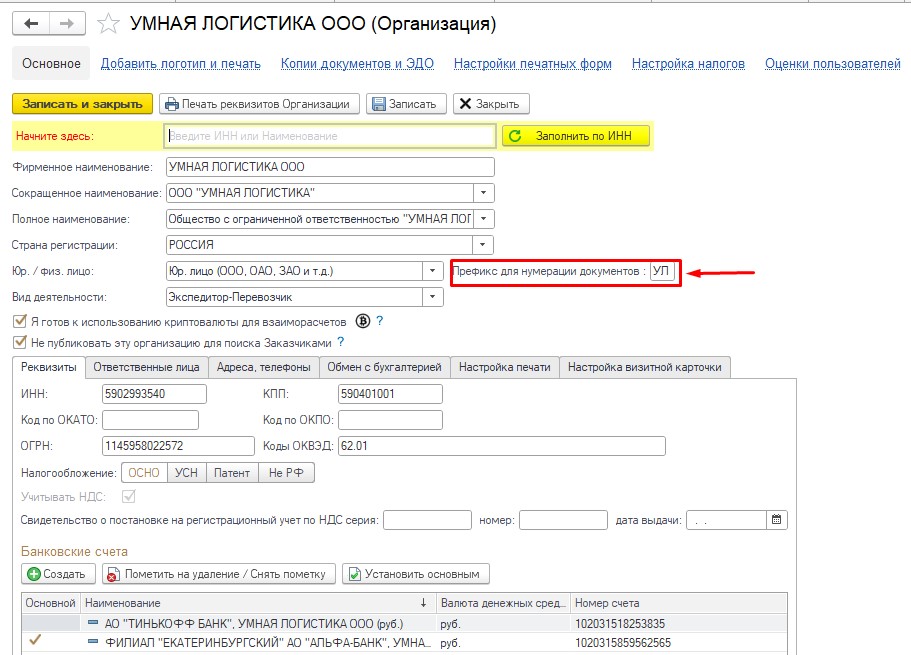Click the Коды ОКВЭД field
The width and height of the screenshot is (911, 655).
point(501,446)
